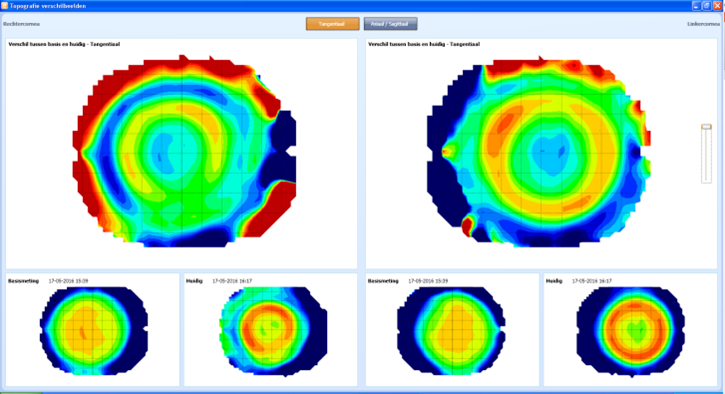725x394 pixels.
Task: Click left eye Huidig date 16:17
Action: 592,281
